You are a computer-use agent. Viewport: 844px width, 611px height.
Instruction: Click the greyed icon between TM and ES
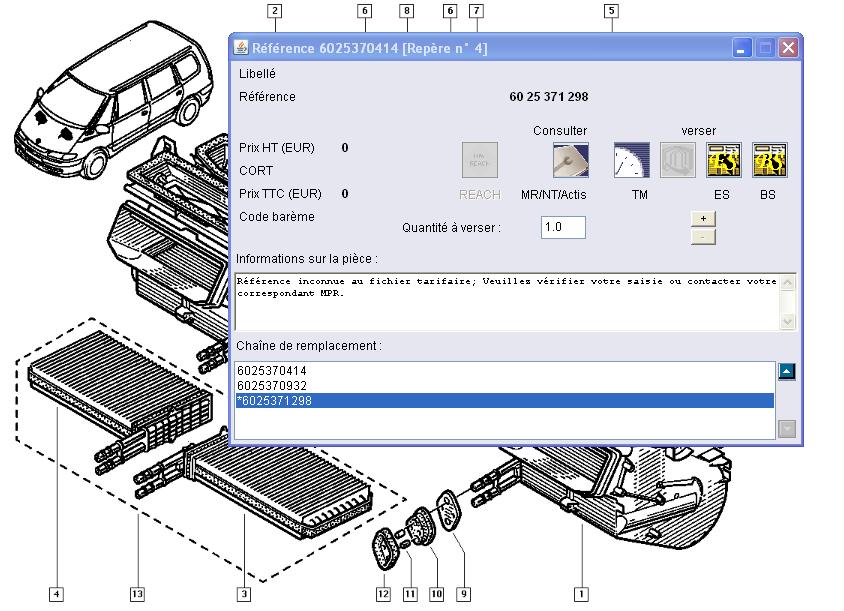(678, 160)
